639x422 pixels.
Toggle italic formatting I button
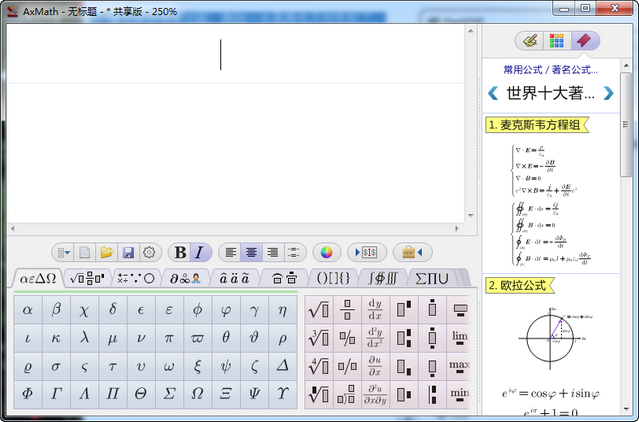coord(200,253)
